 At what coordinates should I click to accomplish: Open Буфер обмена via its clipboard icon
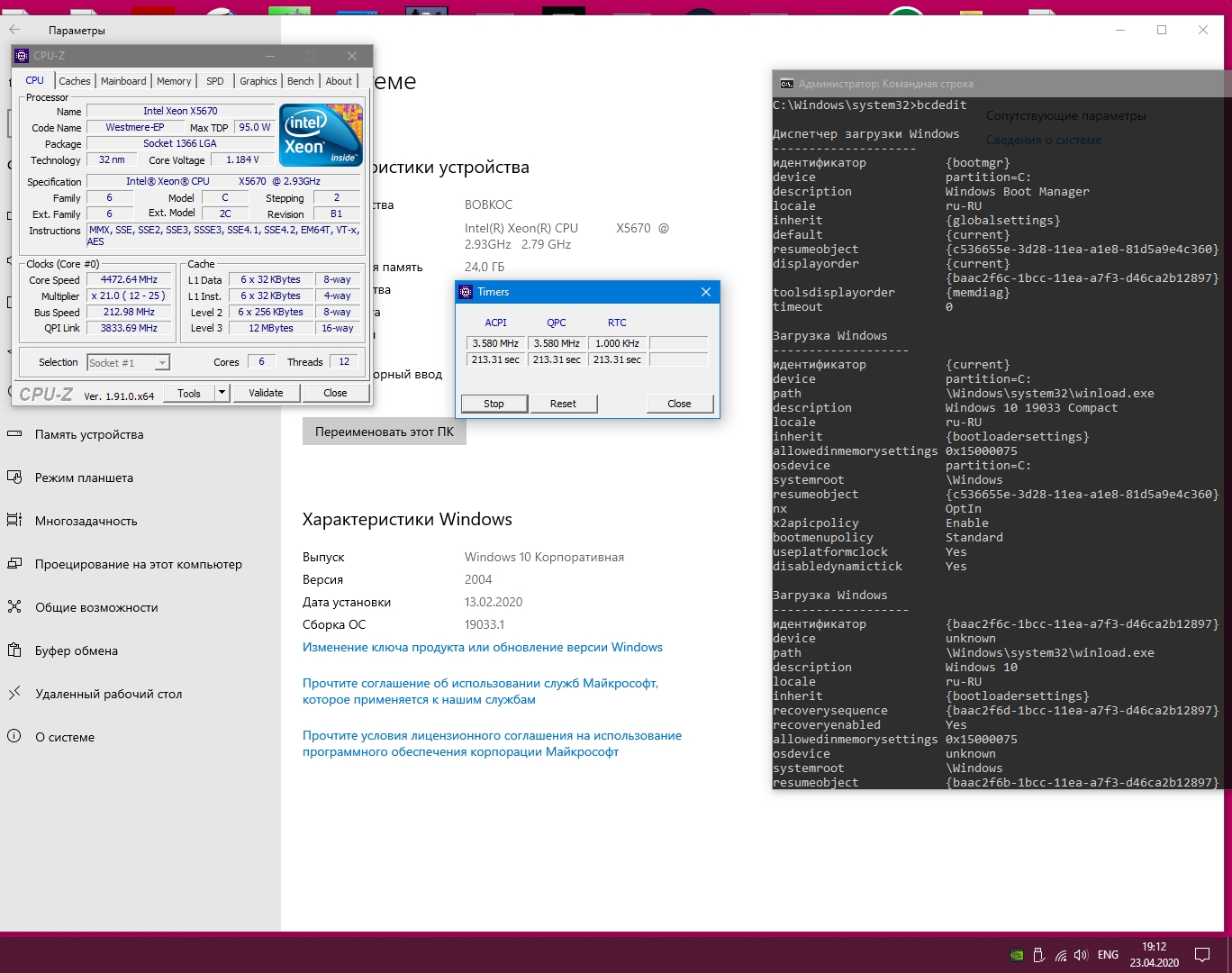pyautogui.click(x=14, y=650)
